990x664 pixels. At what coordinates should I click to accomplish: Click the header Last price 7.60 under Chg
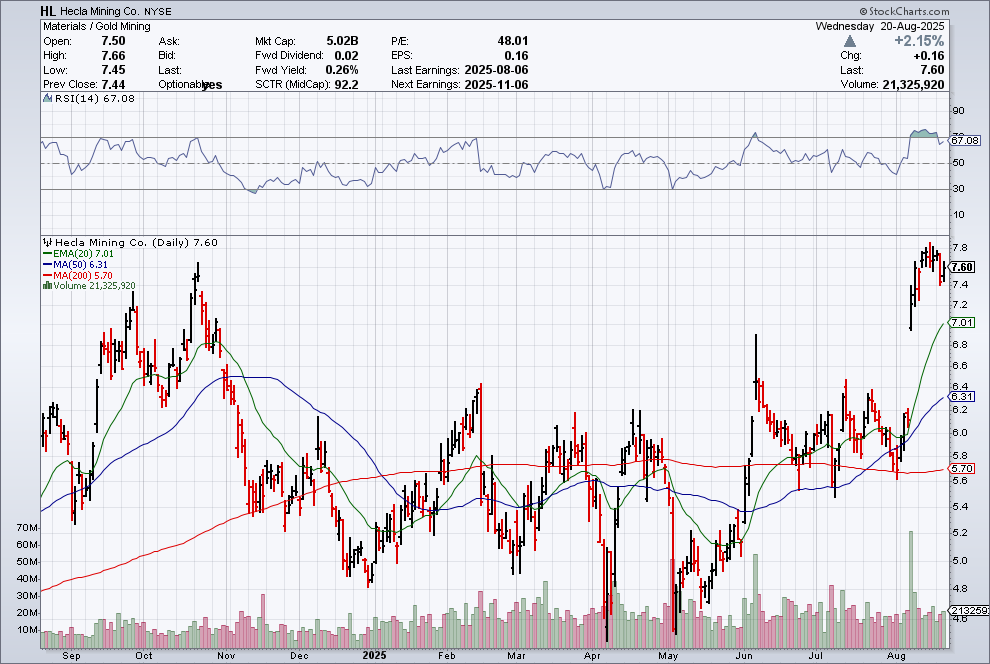tap(933, 70)
